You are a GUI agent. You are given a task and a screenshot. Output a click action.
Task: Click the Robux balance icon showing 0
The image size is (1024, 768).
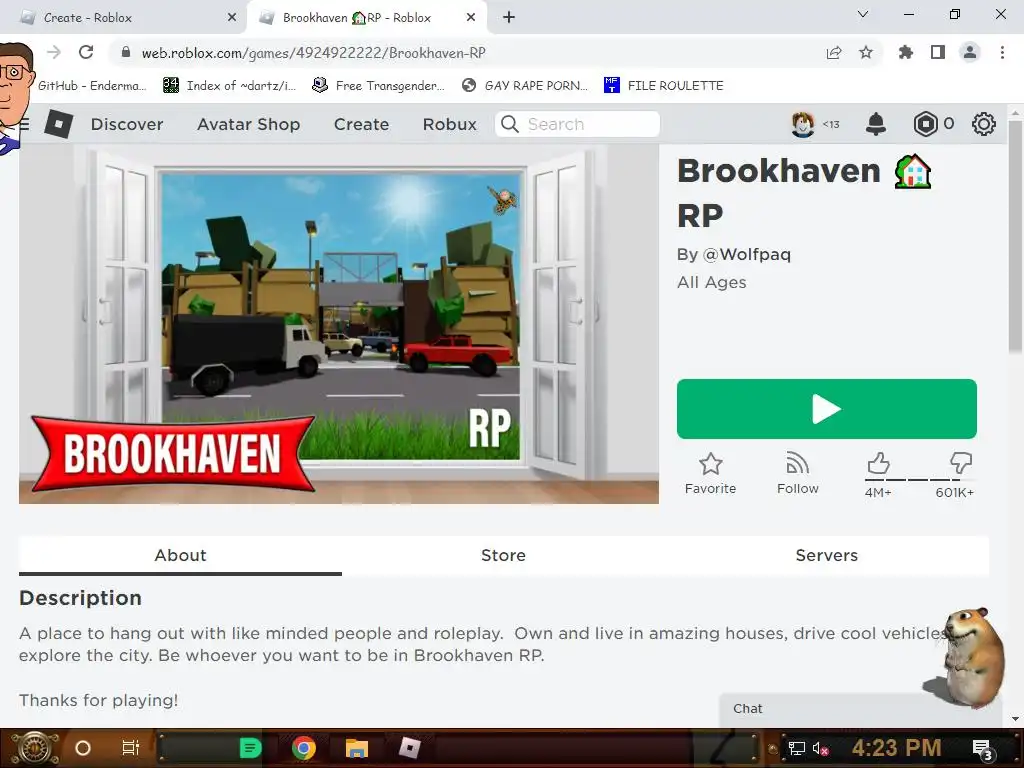coord(925,124)
